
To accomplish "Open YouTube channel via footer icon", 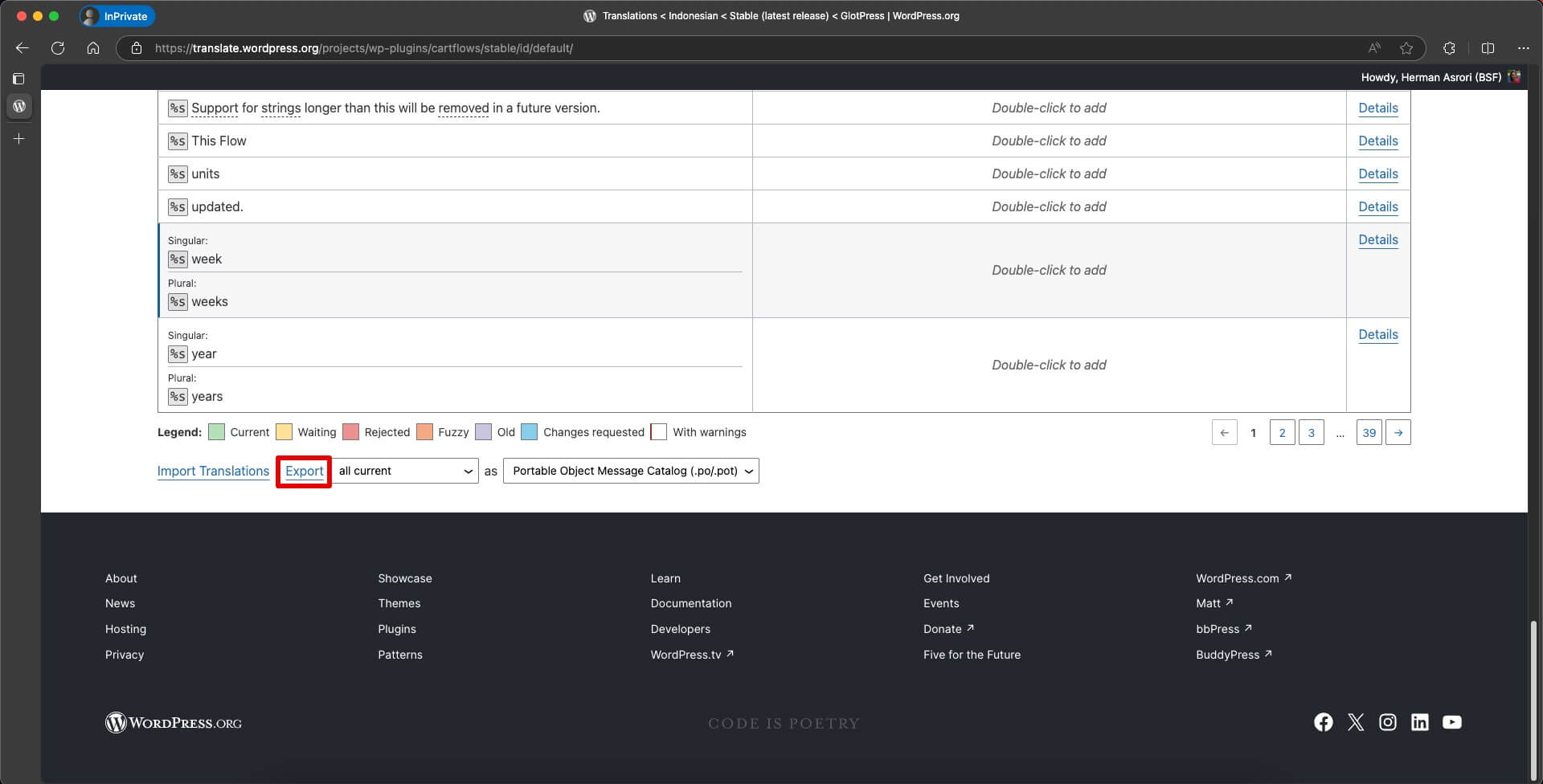I will (x=1452, y=722).
